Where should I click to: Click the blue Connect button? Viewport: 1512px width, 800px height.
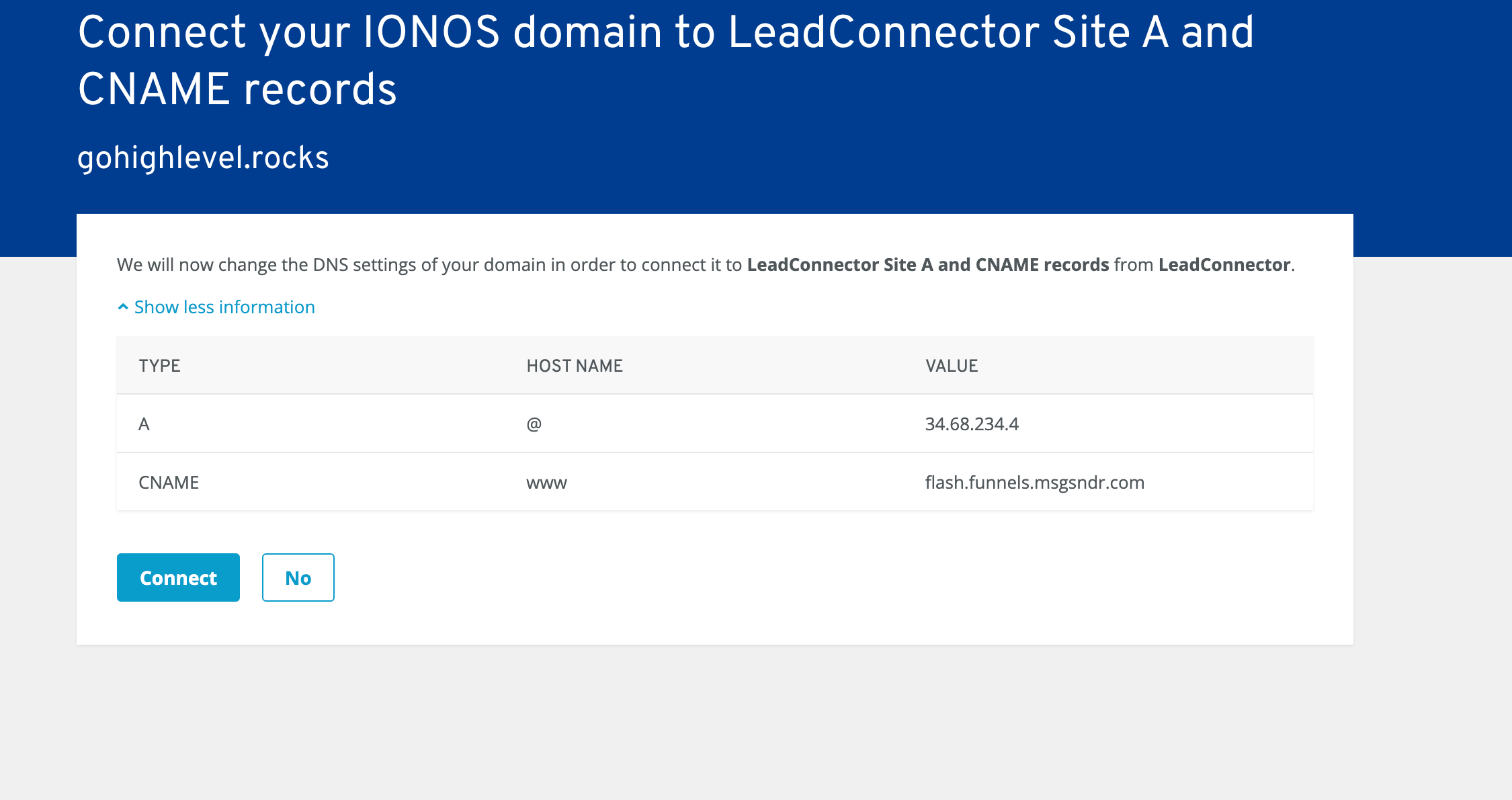[x=178, y=577]
